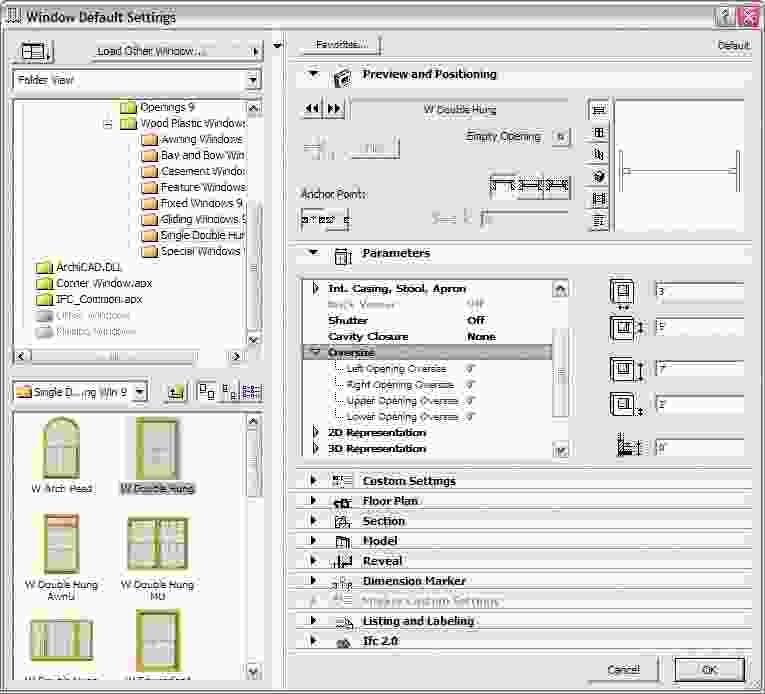Viewport: 765px width, 694px height.
Task: Click the header height dimension icon
Action: pyautogui.click(x=627, y=368)
